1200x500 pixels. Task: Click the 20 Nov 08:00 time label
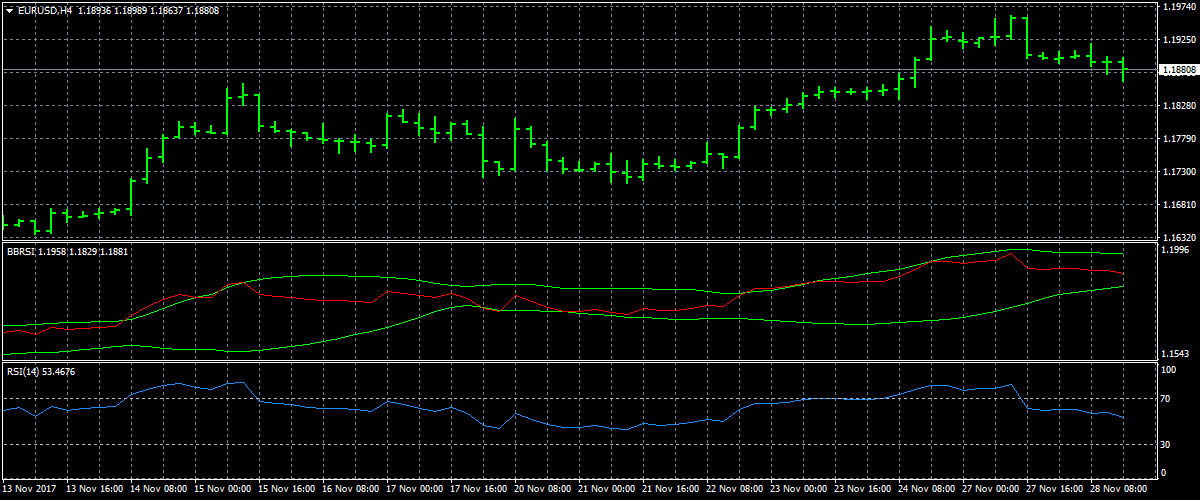click(544, 491)
